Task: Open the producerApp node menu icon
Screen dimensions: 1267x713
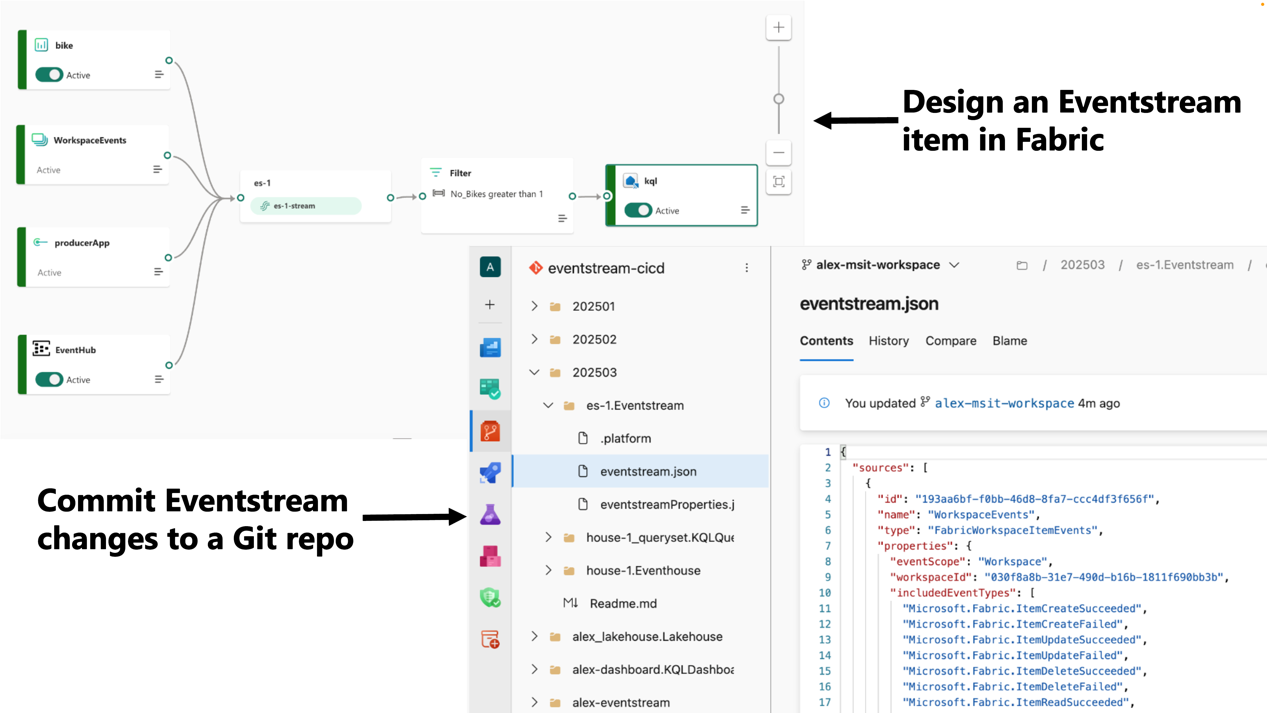Action: point(158,272)
